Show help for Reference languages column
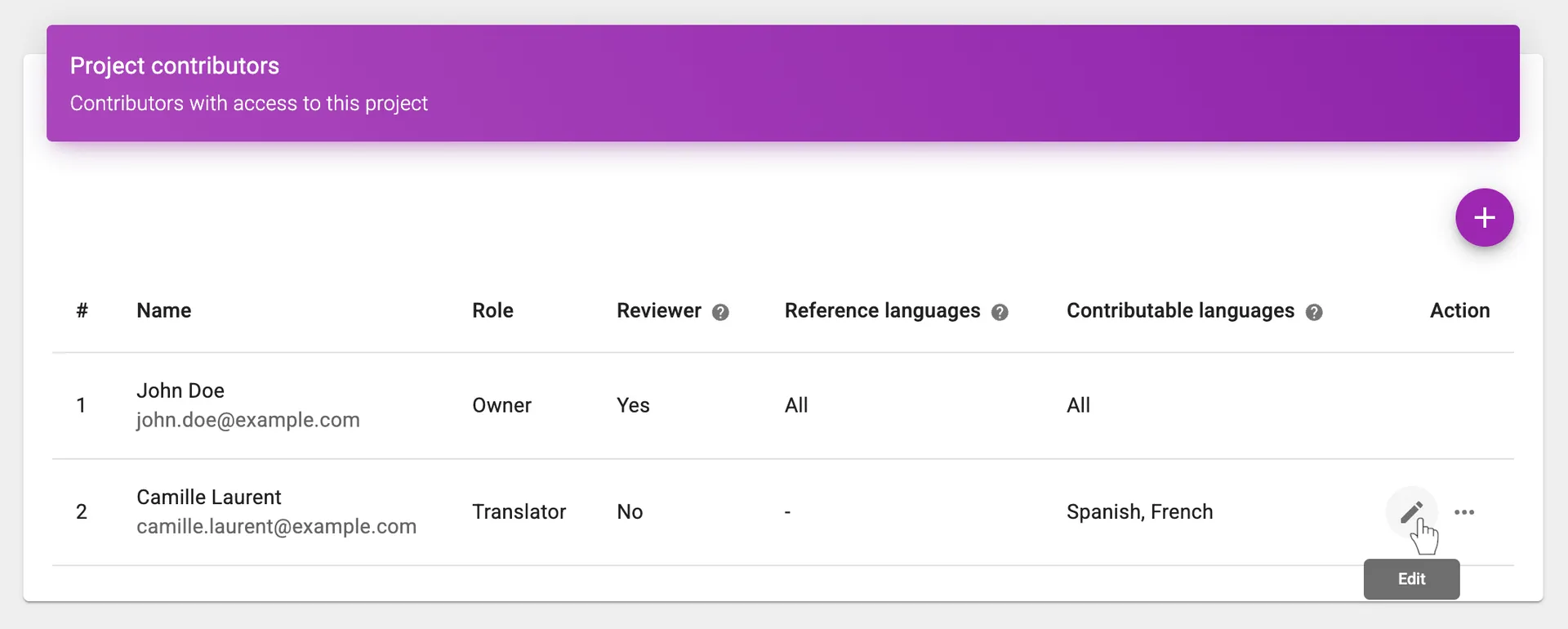Image resolution: width=1568 pixels, height=629 pixels. [x=1000, y=312]
